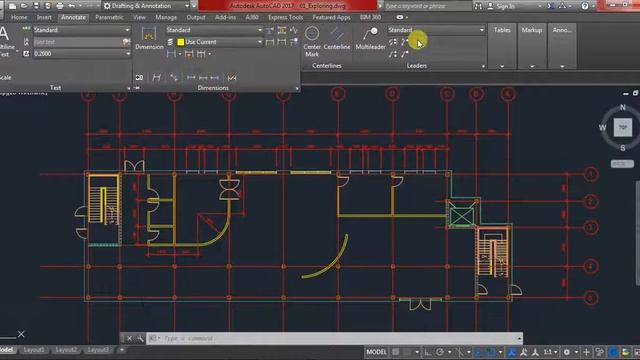The height and width of the screenshot is (360, 640).
Task: Switch to the Home ribbon tab
Action: (19, 17)
